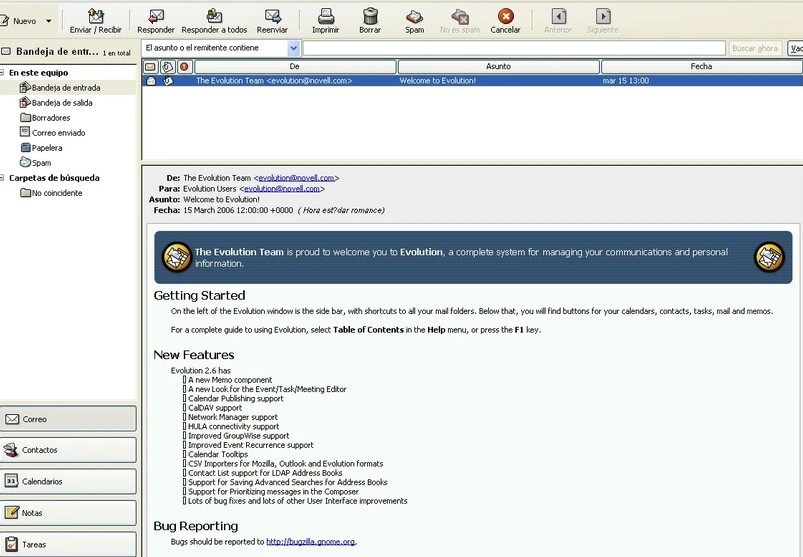803x557 pixels.
Task: Click the sender evolution@novell.com link
Action: point(297,178)
